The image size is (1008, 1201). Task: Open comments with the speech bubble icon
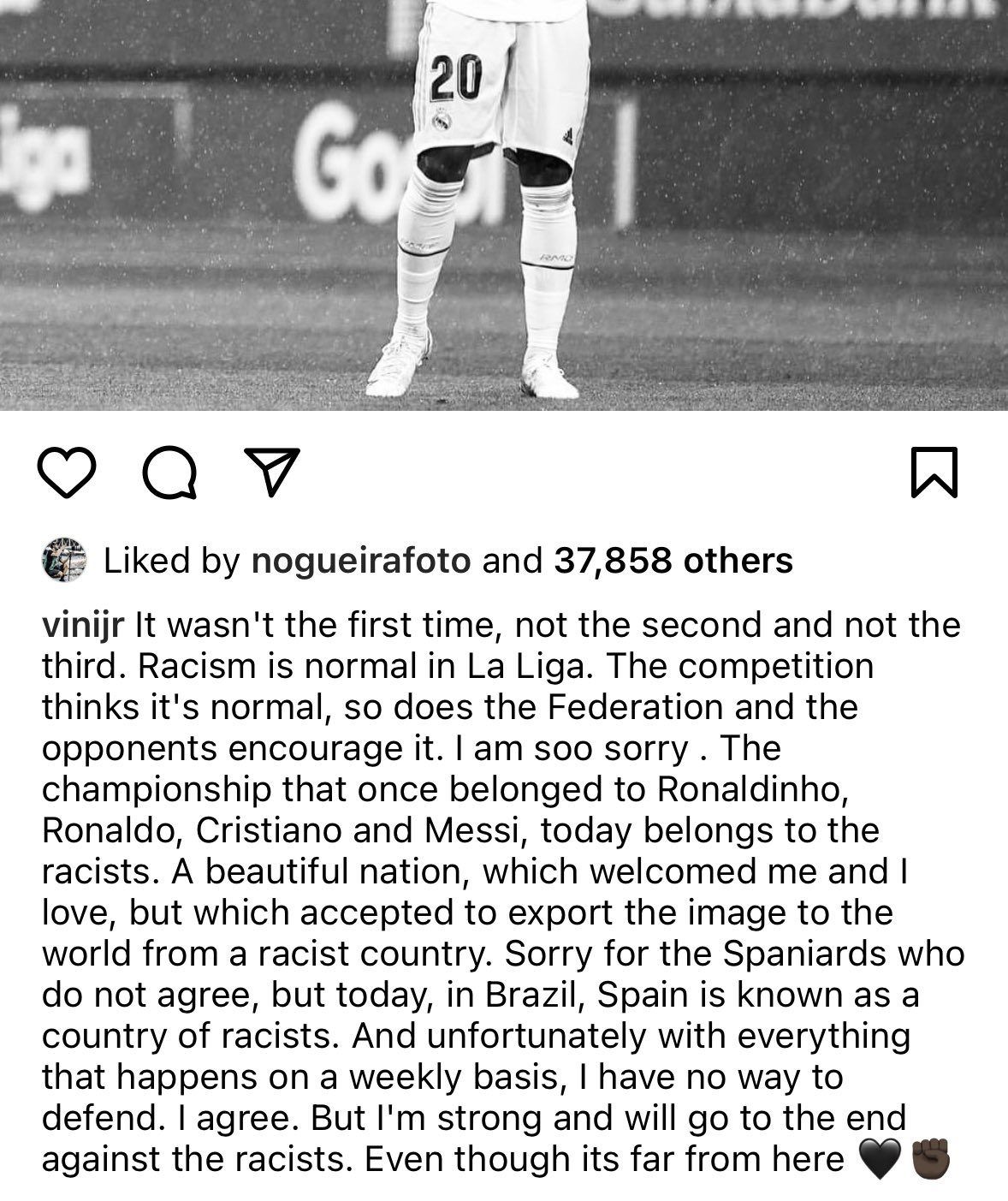click(x=170, y=472)
